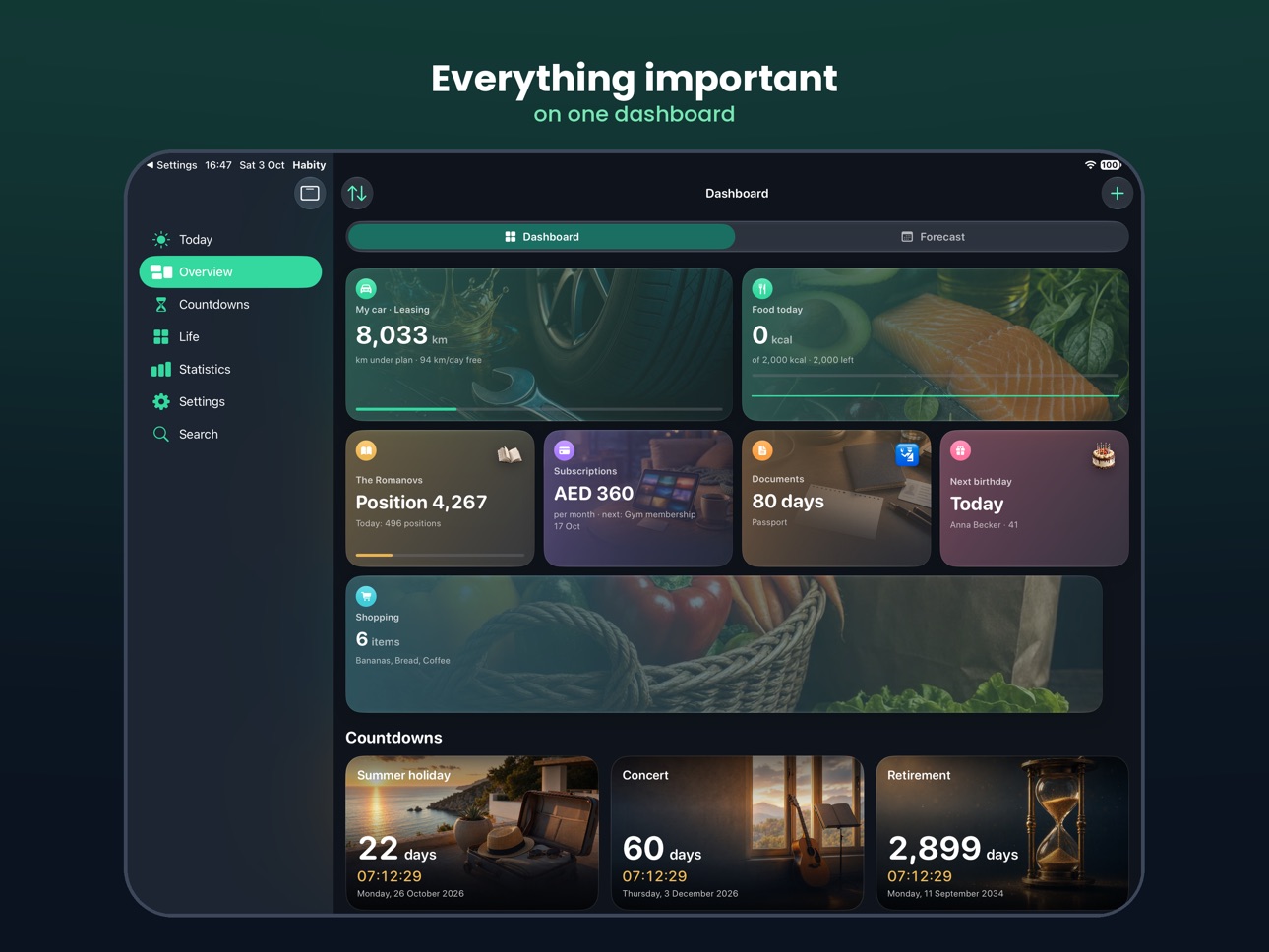Open the Retirement countdown card
This screenshot has width=1269, height=952.
(1002, 833)
